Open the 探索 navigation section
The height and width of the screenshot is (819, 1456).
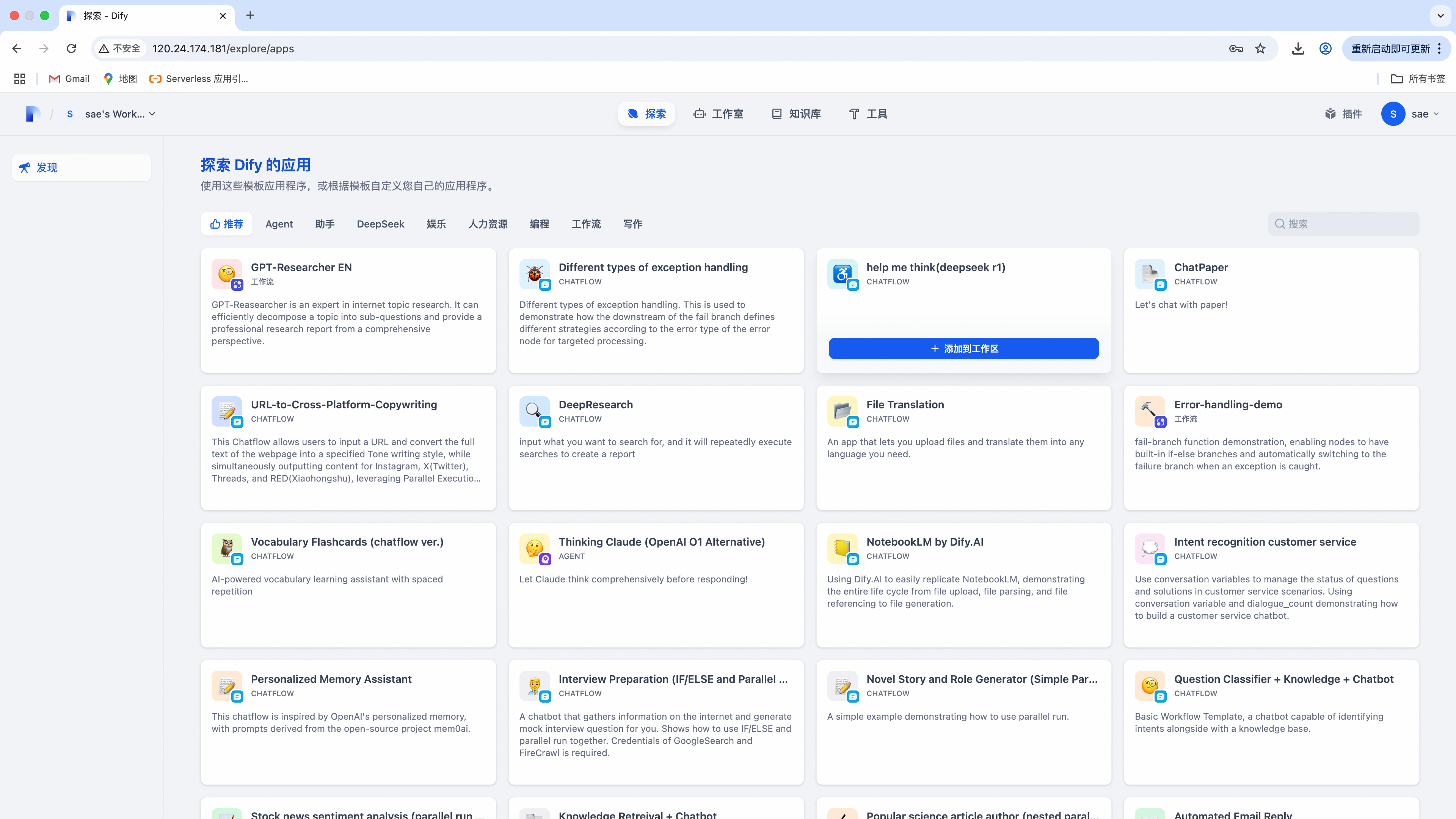(x=646, y=114)
